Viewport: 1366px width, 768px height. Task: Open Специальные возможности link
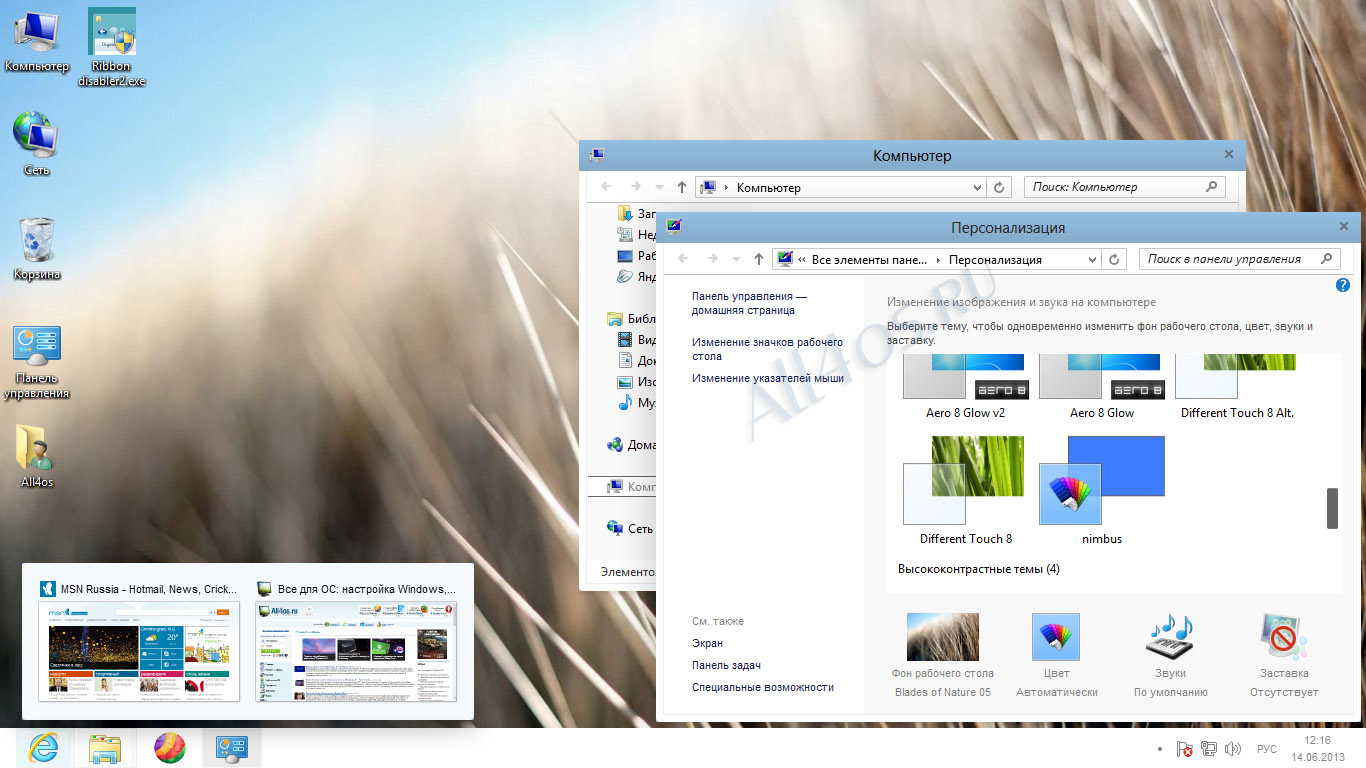click(x=762, y=687)
